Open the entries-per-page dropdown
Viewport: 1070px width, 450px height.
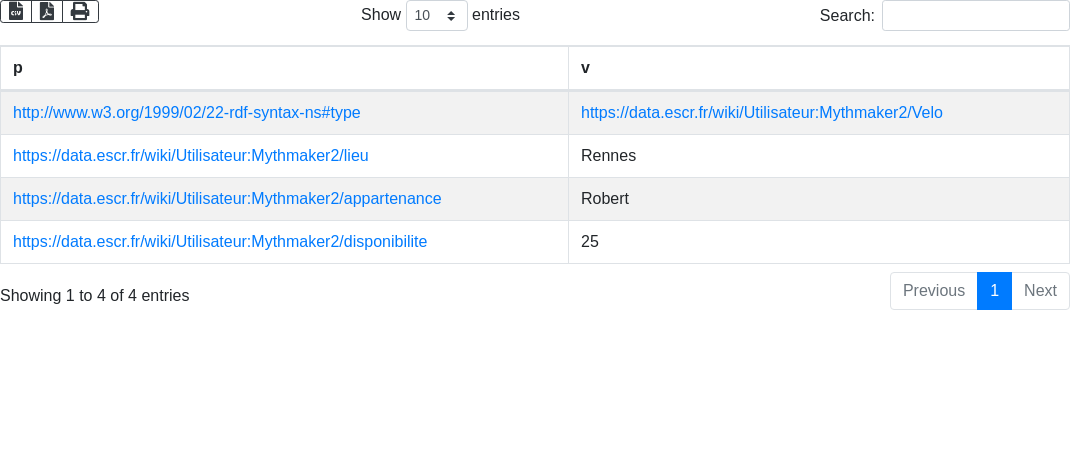pyautogui.click(x=436, y=16)
